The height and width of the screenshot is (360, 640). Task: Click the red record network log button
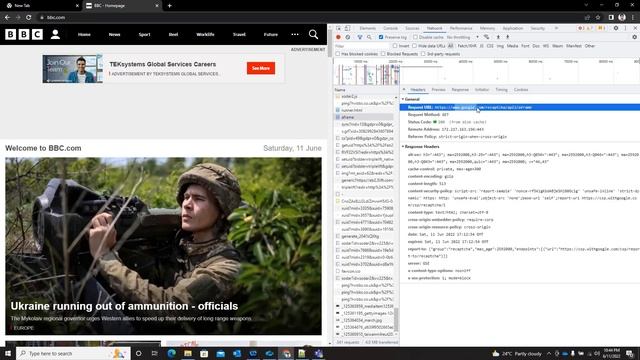338,37
